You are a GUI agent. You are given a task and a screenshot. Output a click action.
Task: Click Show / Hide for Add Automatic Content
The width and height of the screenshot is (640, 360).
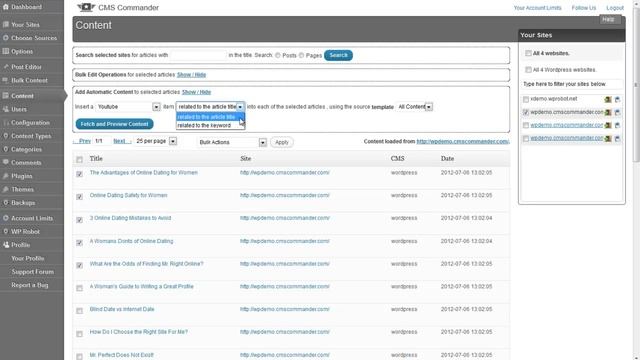point(196,92)
